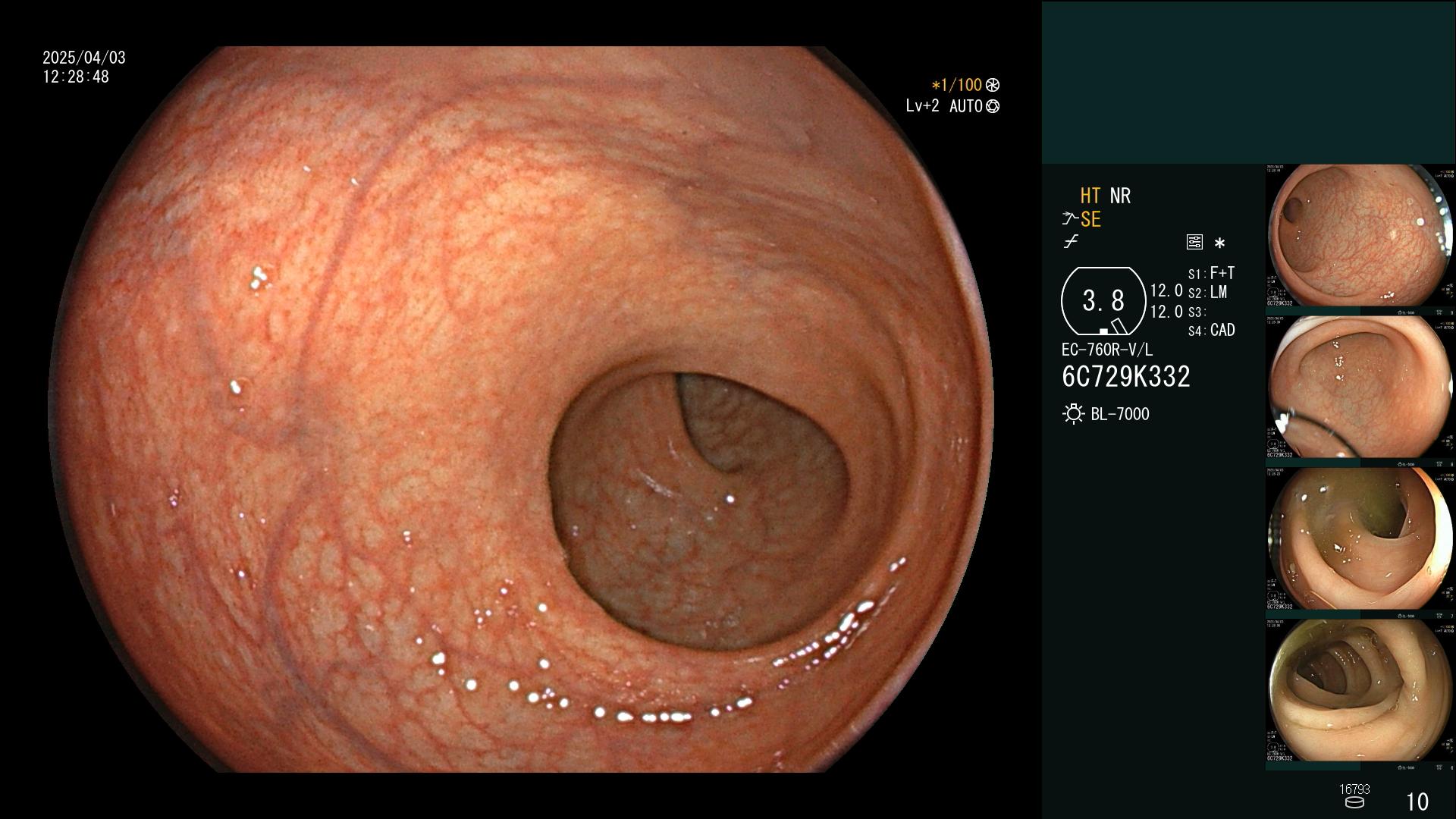Screen dimensions: 1456x819
Task: Click the tone curve icon below SE
Action: [1071, 242]
